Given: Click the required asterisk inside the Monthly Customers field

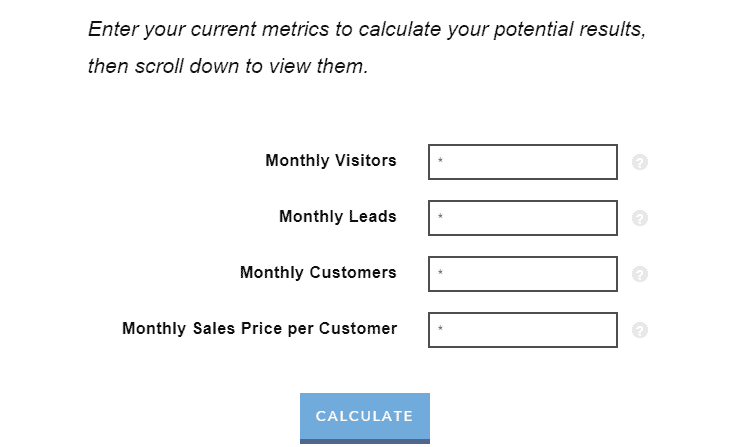Looking at the screenshot, I should (440, 274).
